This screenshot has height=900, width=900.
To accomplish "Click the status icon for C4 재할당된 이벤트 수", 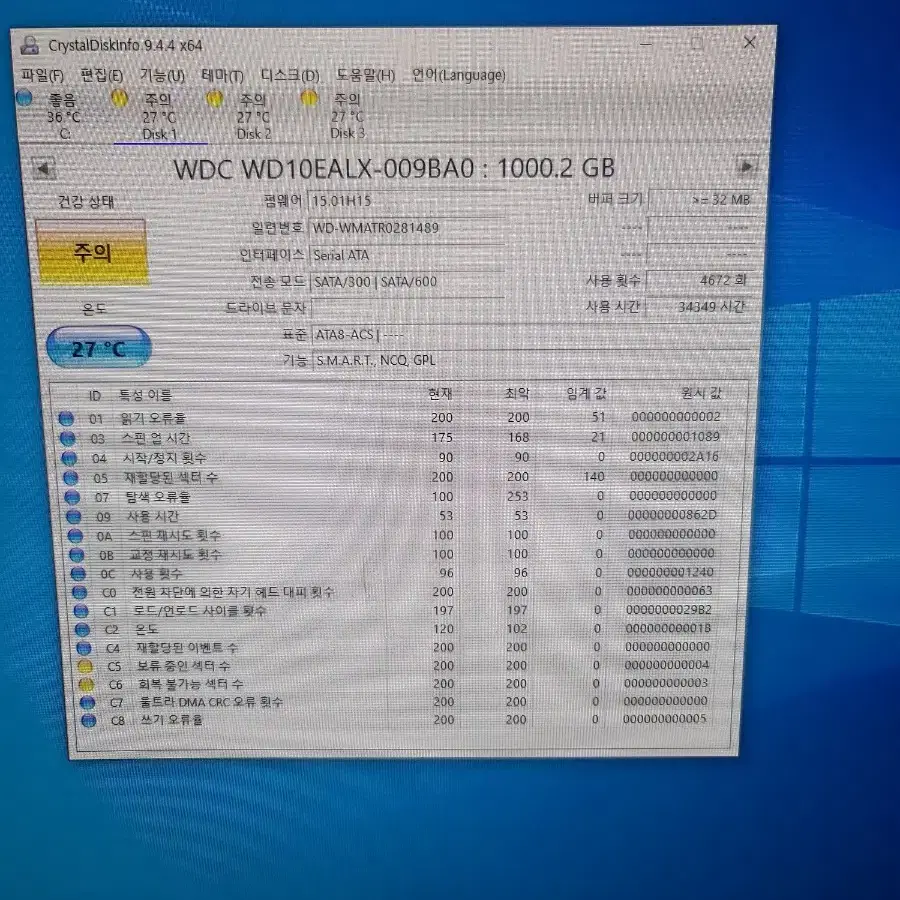I will (84, 648).
